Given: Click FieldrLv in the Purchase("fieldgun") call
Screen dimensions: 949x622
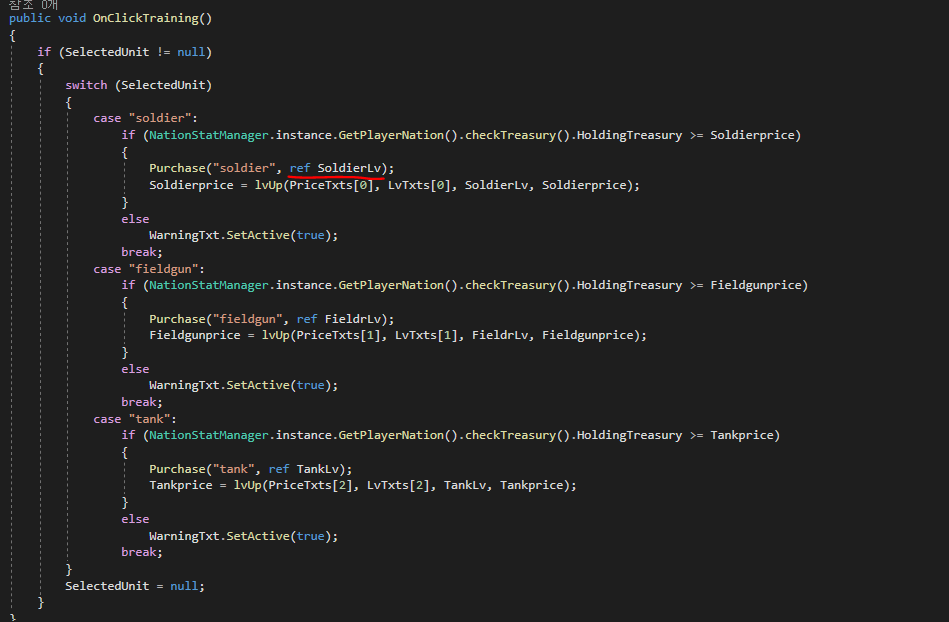Looking at the screenshot, I should pyautogui.click(x=353, y=319).
